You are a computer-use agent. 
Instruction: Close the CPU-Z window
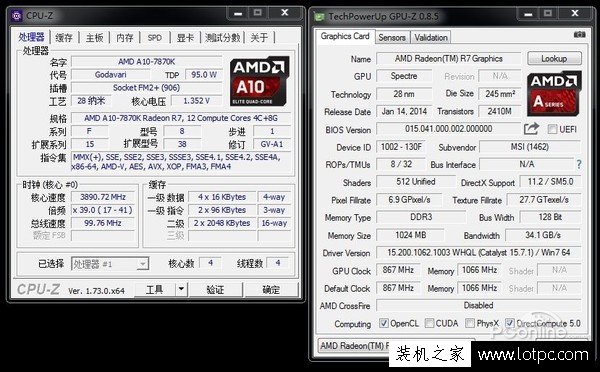(285, 13)
